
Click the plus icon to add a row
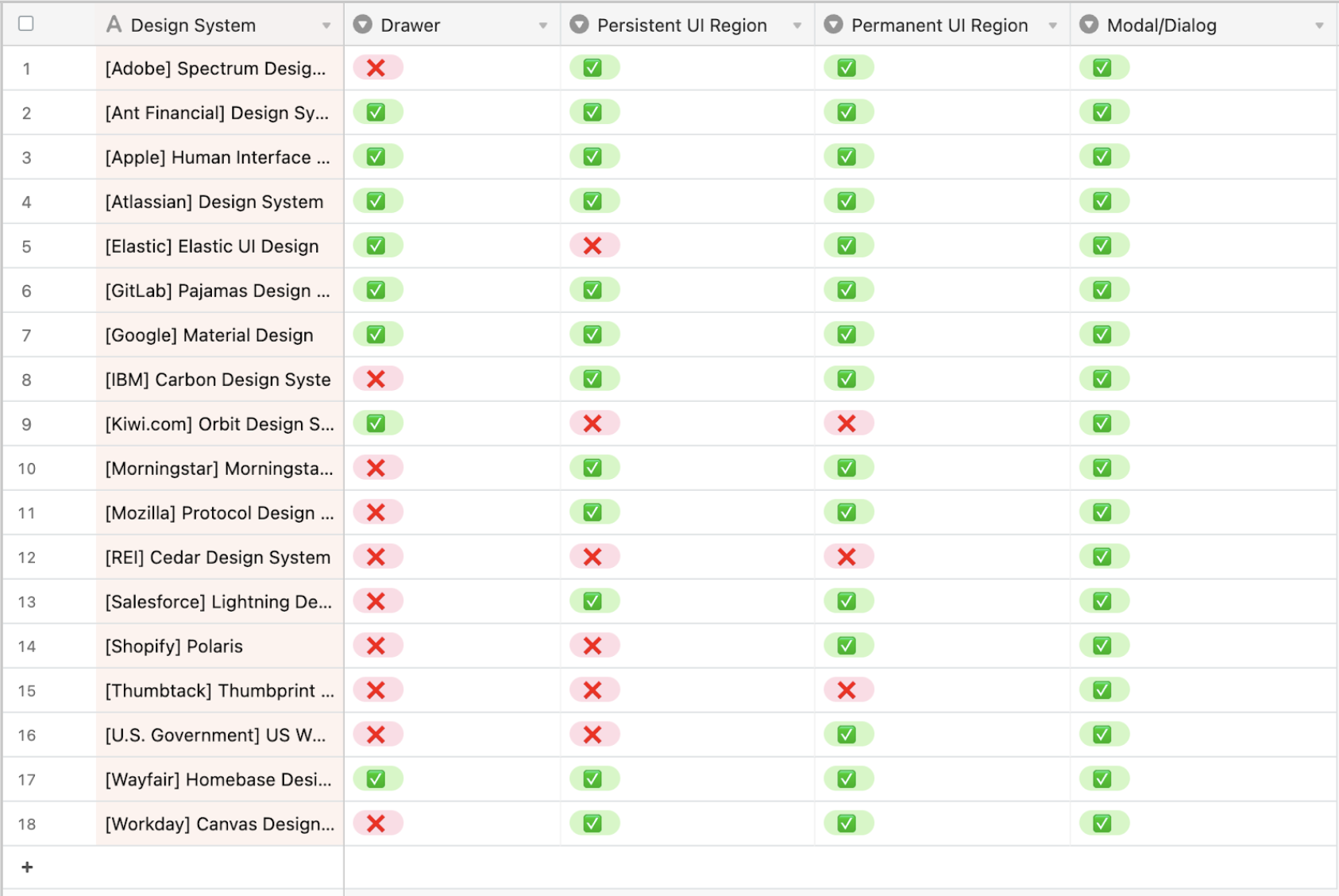point(27,867)
